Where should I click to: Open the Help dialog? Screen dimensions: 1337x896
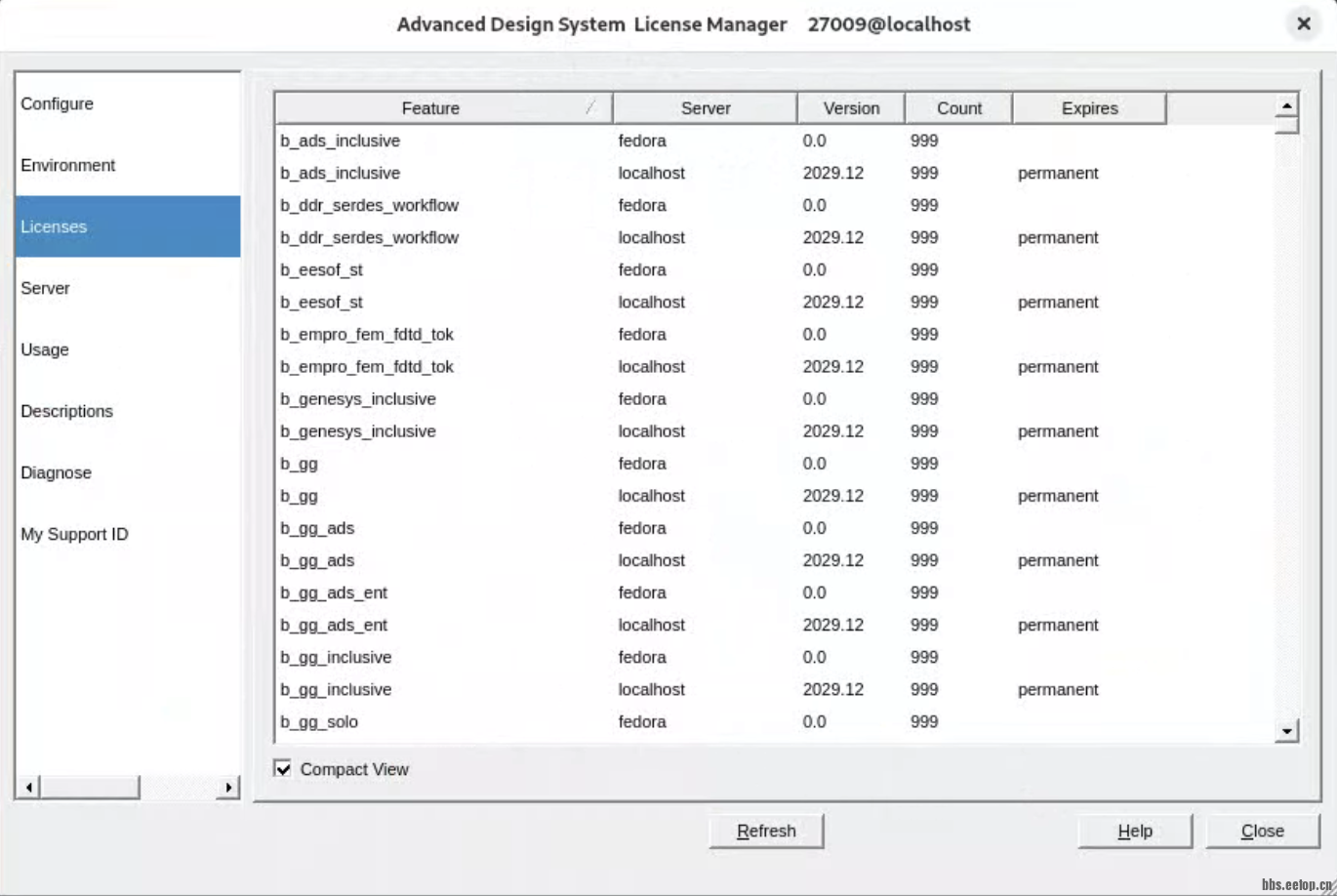1135,831
